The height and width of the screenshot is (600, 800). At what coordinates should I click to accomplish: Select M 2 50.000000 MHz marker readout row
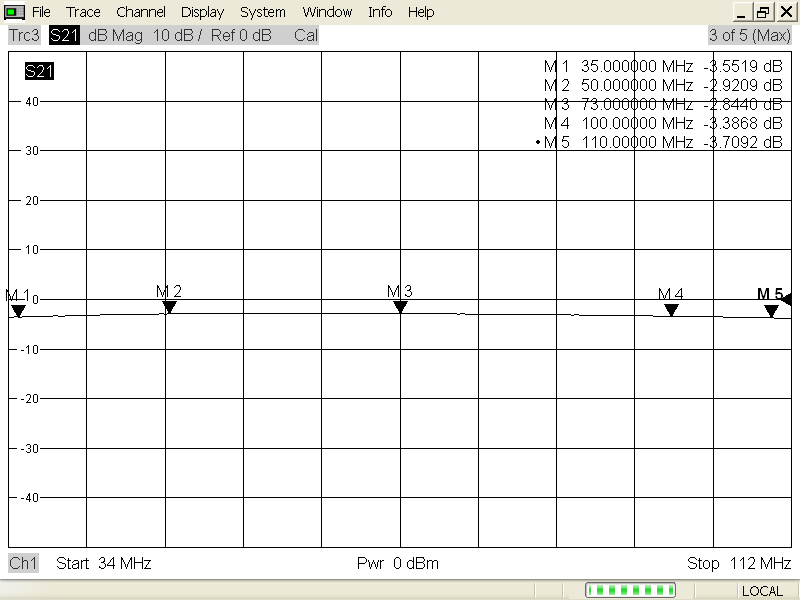click(x=663, y=85)
